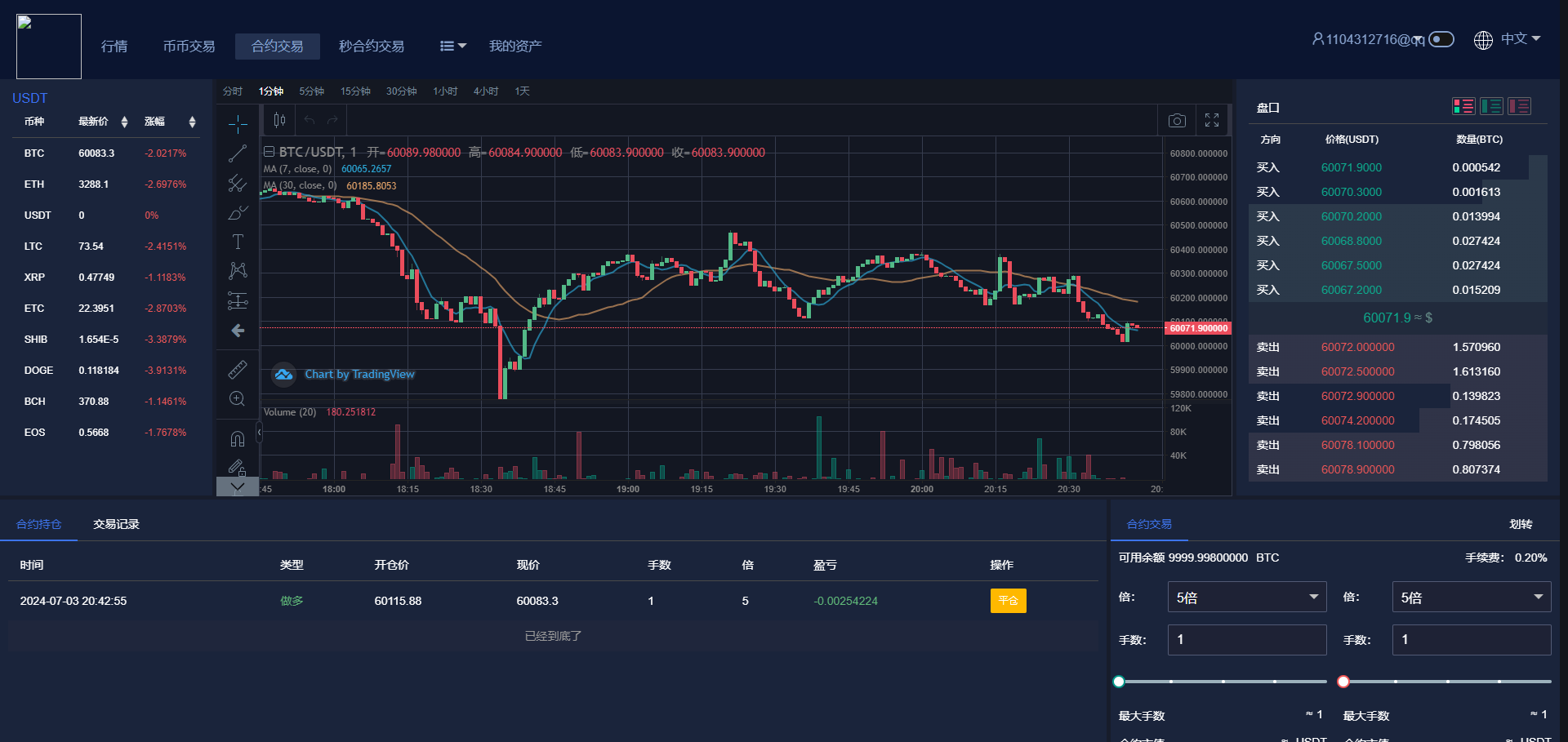Pick the ruler measure tool
This screenshot has height=742, width=1568.
[x=238, y=370]
